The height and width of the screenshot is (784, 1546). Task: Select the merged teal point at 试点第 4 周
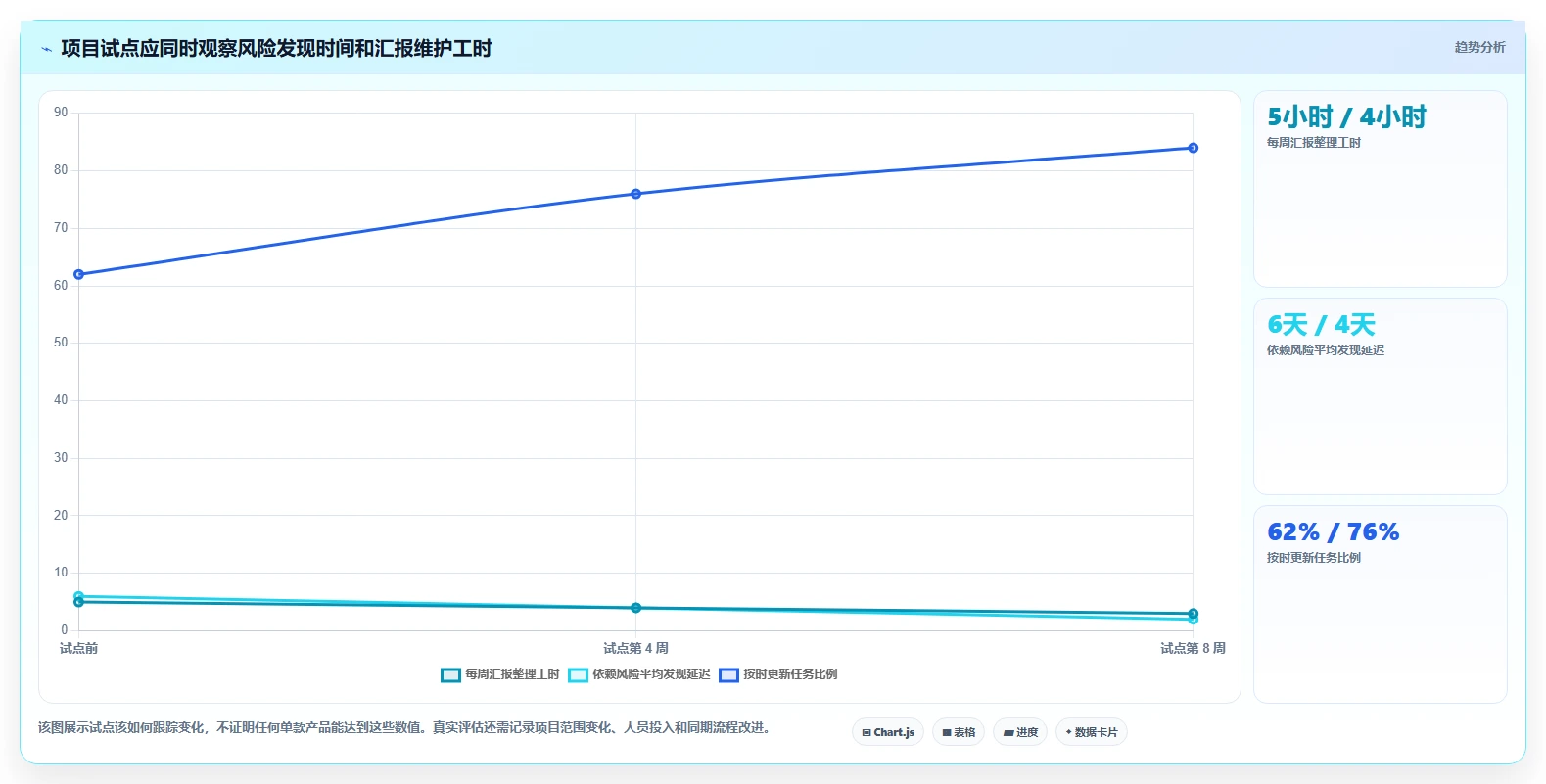tap(635, 608)
